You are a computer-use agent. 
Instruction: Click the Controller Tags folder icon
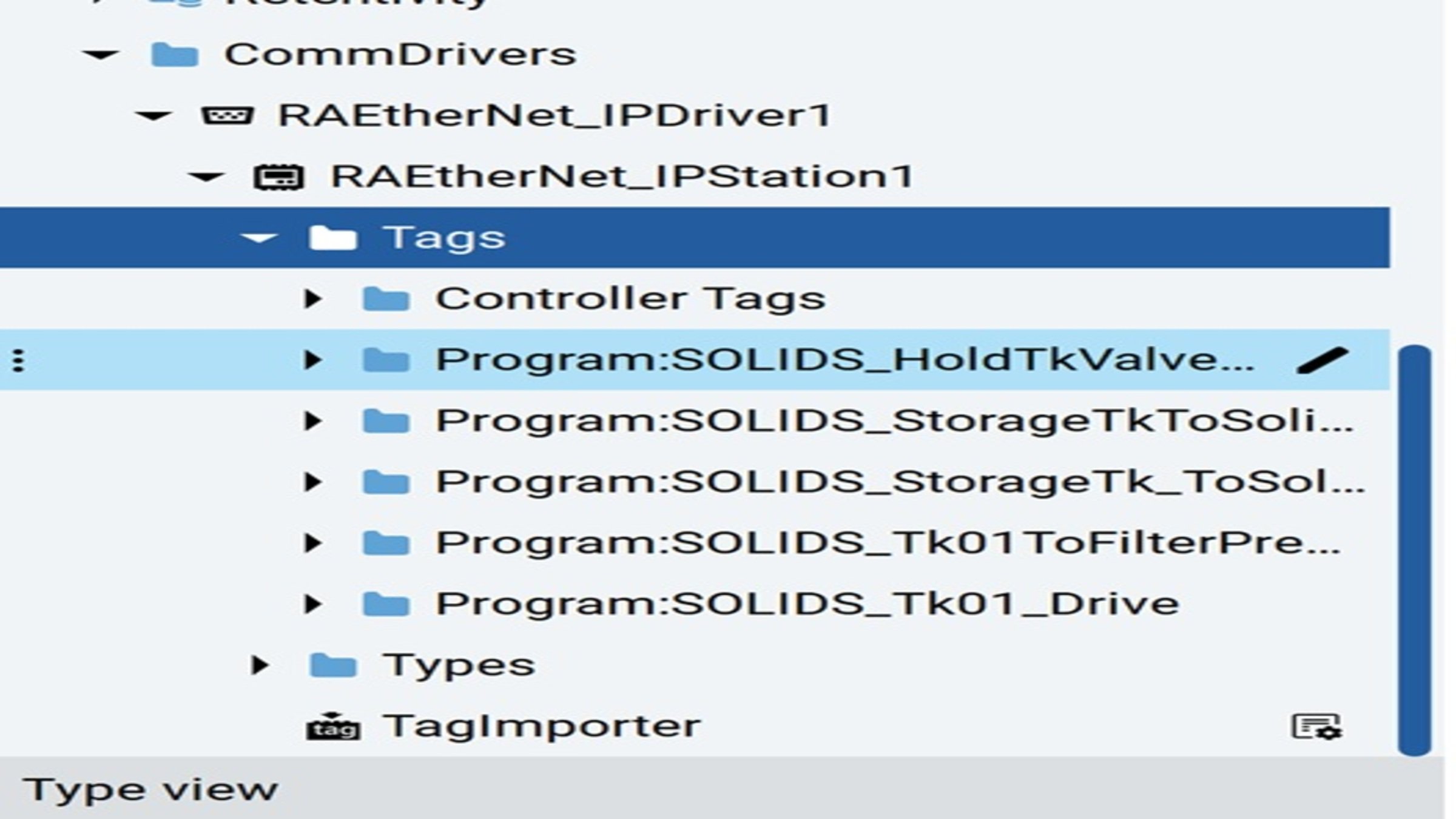coord(386,298)
